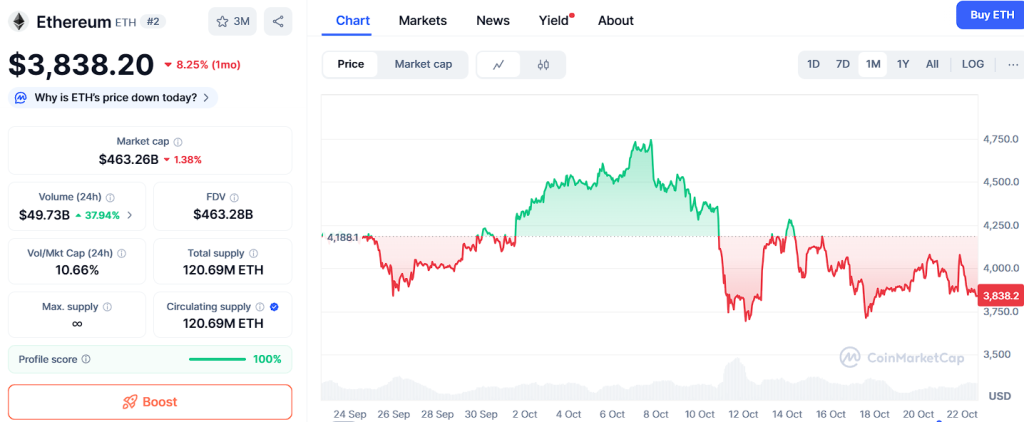Switch to the Yield tab
The height and width of the screenshot is (422, 1024).
(553, 20)
